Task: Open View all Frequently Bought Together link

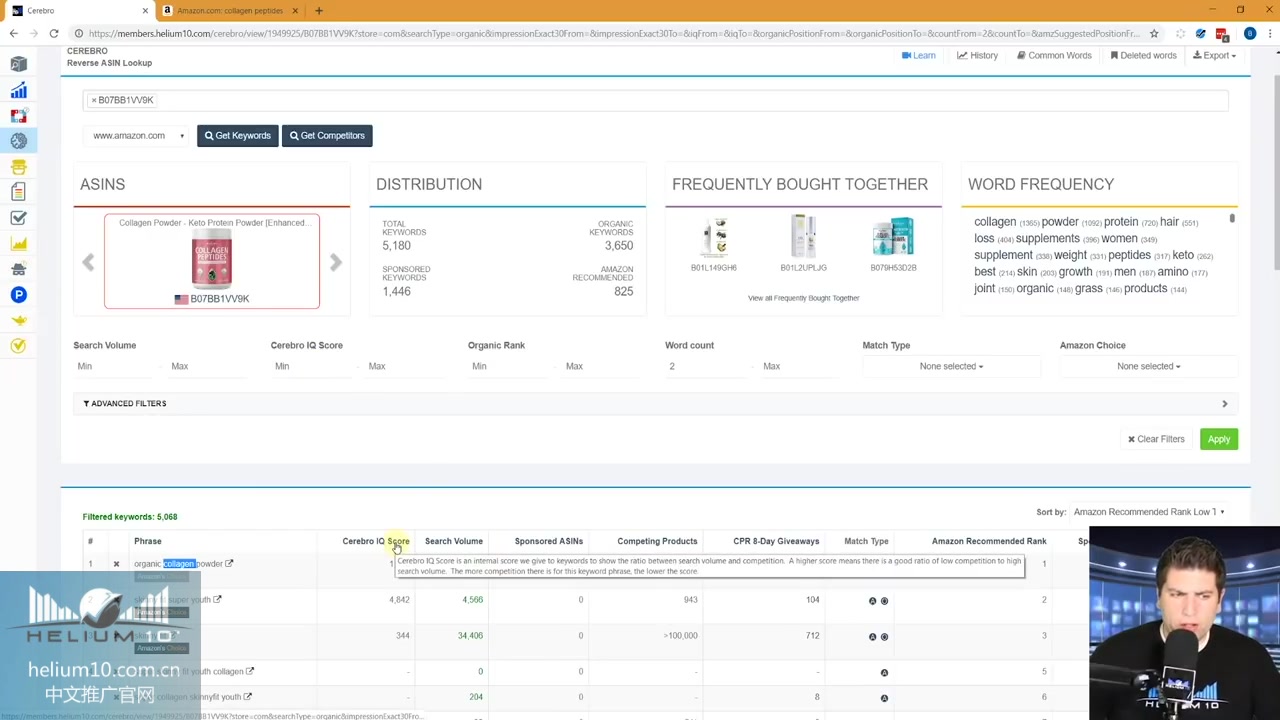Action: (x=803, y=298)
